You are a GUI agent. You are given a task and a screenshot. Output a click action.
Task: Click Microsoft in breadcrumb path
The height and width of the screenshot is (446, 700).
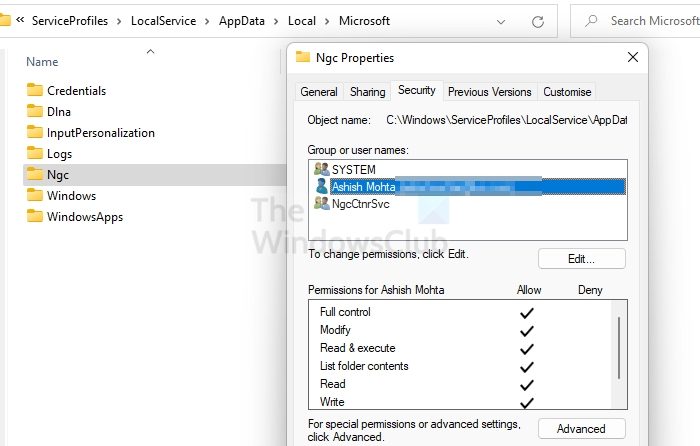point(364,21)
